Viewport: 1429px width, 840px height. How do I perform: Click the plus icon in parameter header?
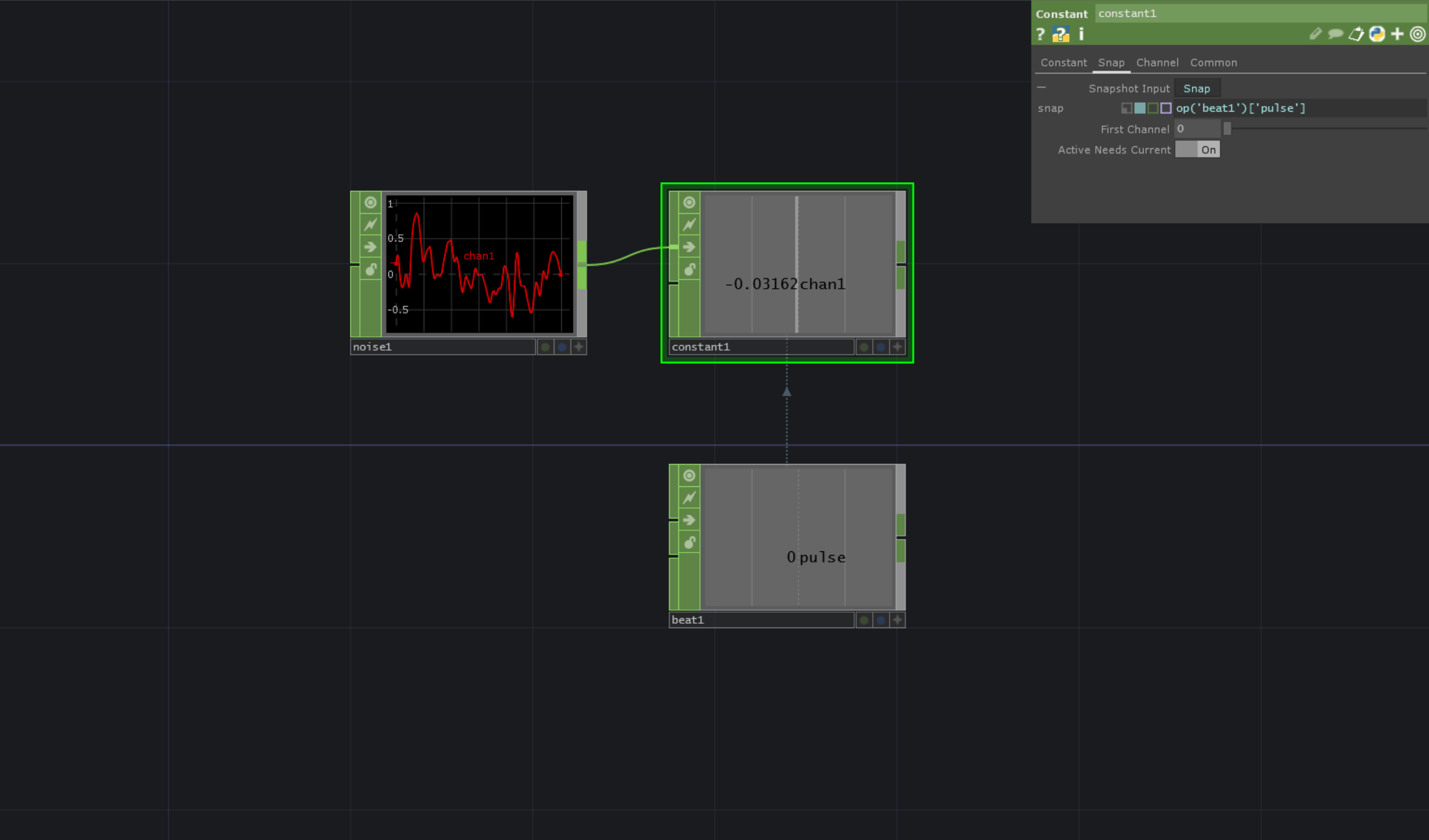pos(1397,34)
